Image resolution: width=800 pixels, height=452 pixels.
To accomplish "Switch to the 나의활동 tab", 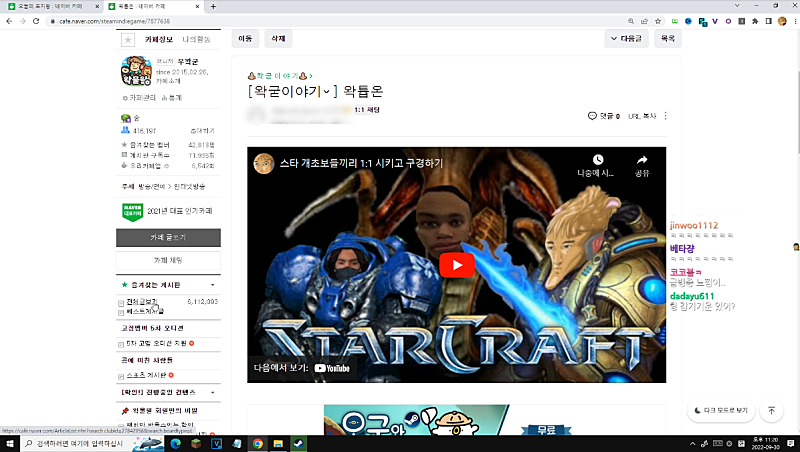I will (x=196, y=39).
